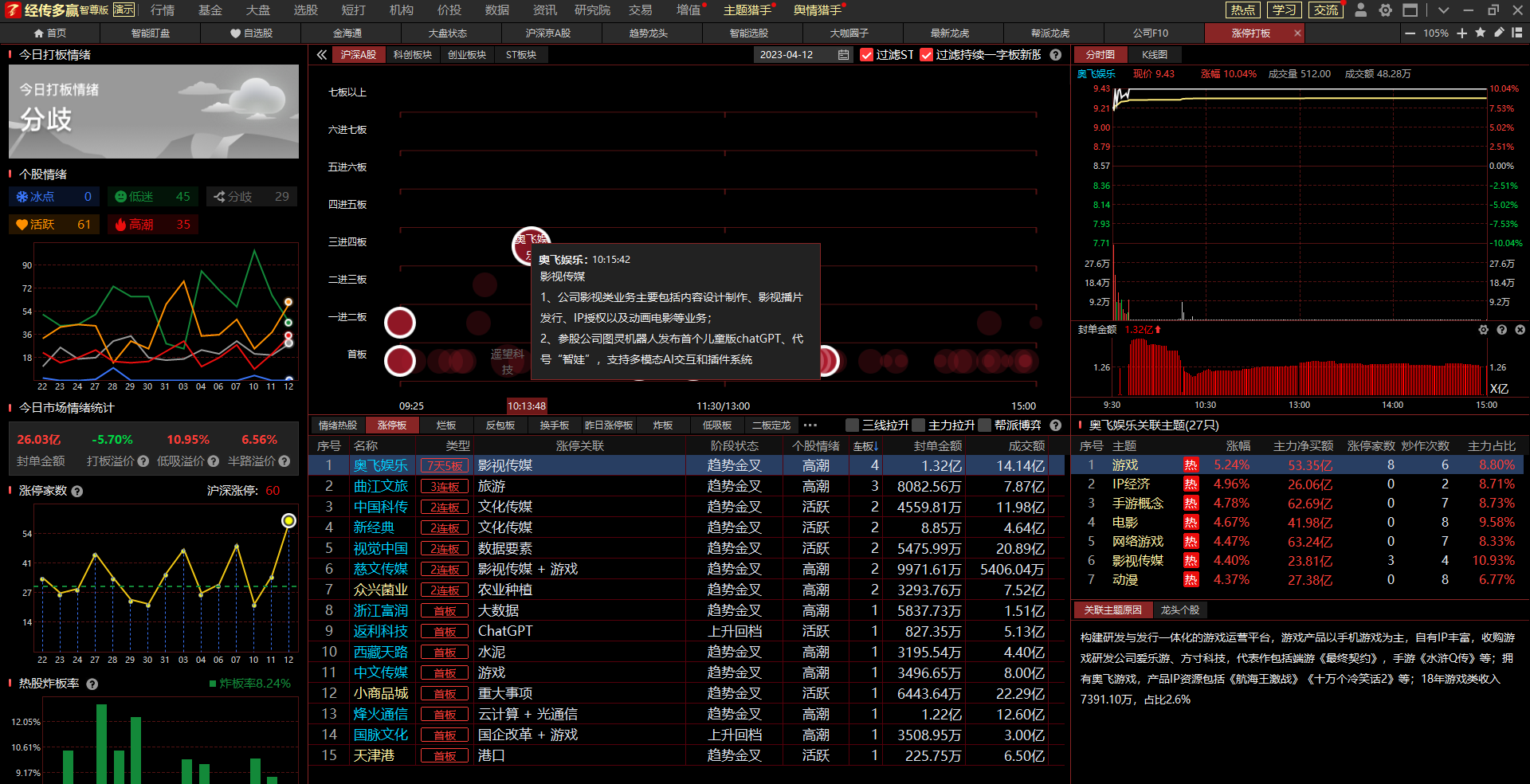Screen dimensions: 1530x784
Task: Toggle the 过滤持续一字板新股 checkbox
Action: [926, 55]
